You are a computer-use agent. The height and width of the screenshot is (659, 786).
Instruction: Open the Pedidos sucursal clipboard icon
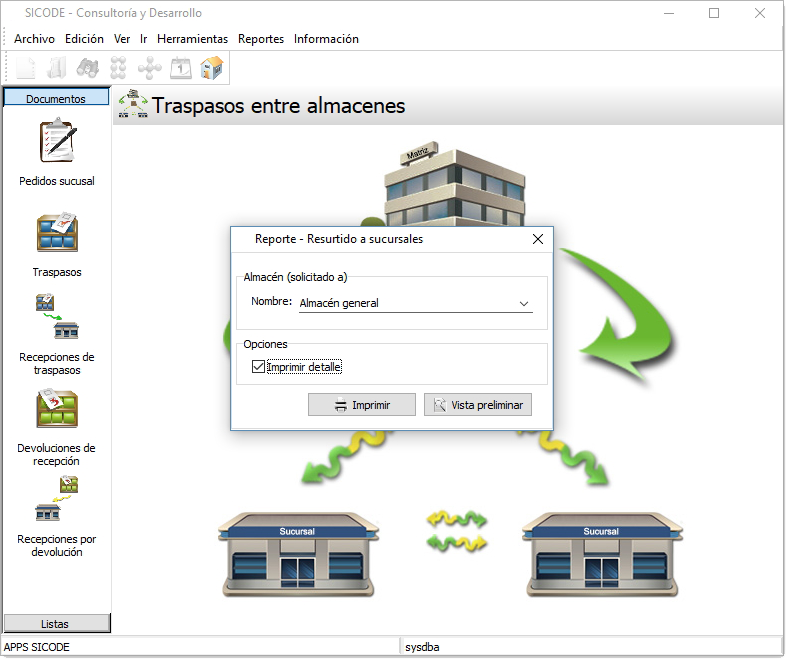57,141
